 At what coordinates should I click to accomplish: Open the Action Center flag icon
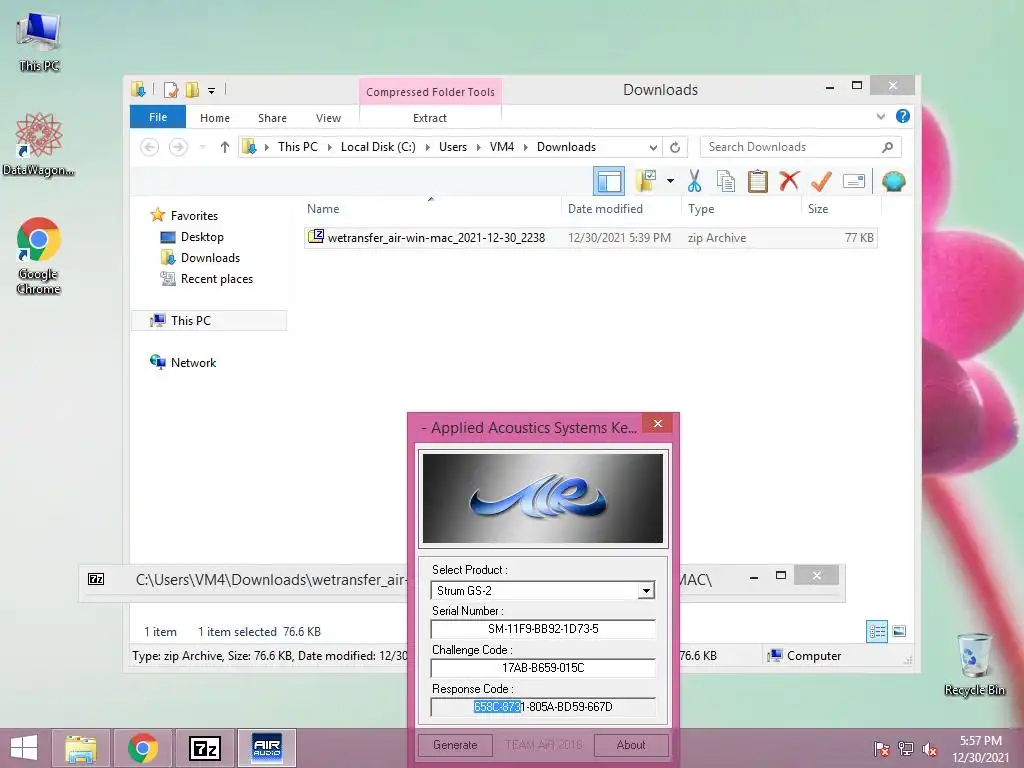pyautogui.click(x=882, y=749)
